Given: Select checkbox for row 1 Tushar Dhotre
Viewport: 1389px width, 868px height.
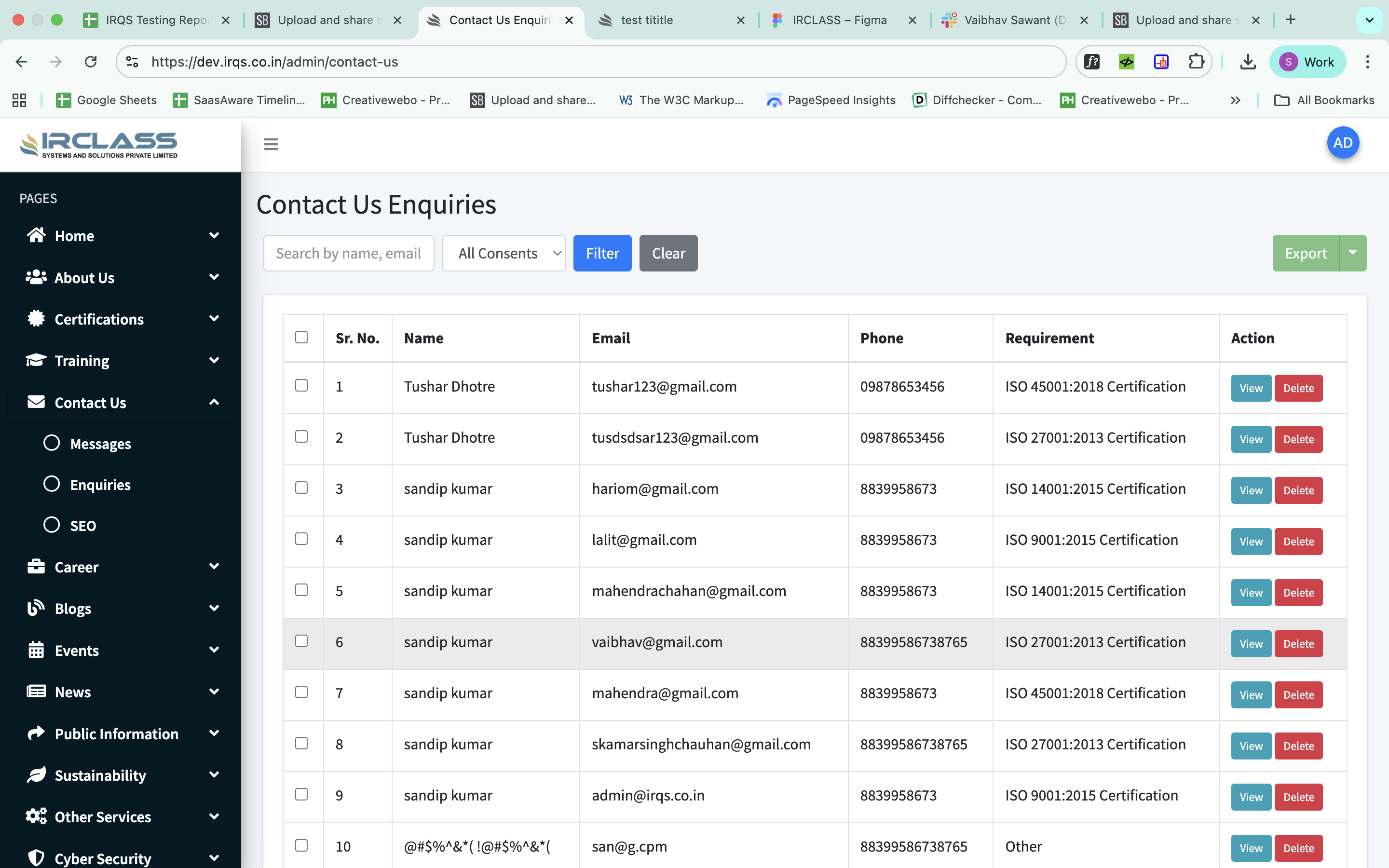Looking at the screenshot, I should [x=301, y=385].
